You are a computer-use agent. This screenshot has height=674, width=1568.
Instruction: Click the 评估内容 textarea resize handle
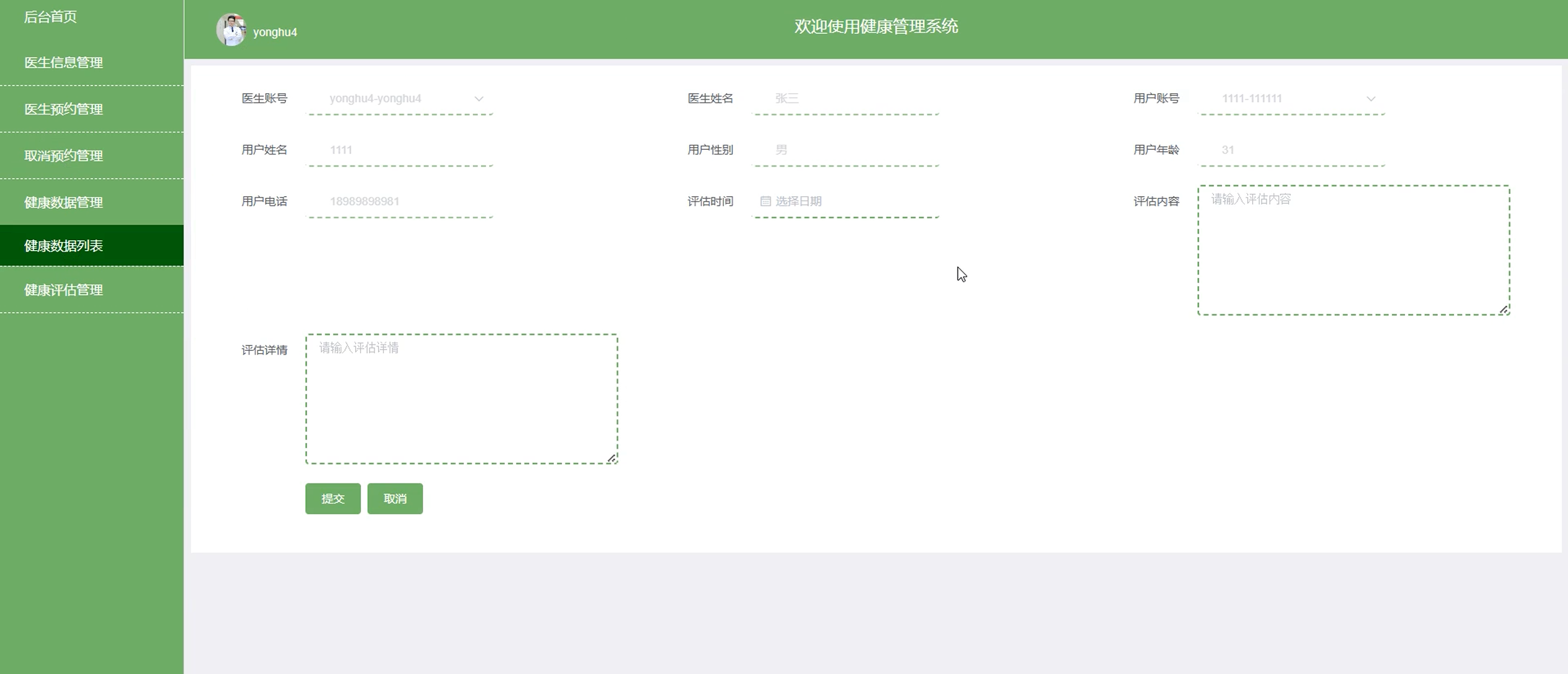click(x=1504, y=310)
